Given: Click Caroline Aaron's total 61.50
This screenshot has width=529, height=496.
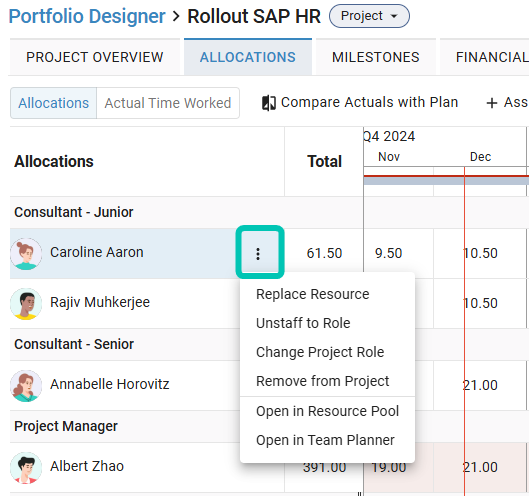Looking at the screenshot, I should pyautogui.click(x=324, y=253).
